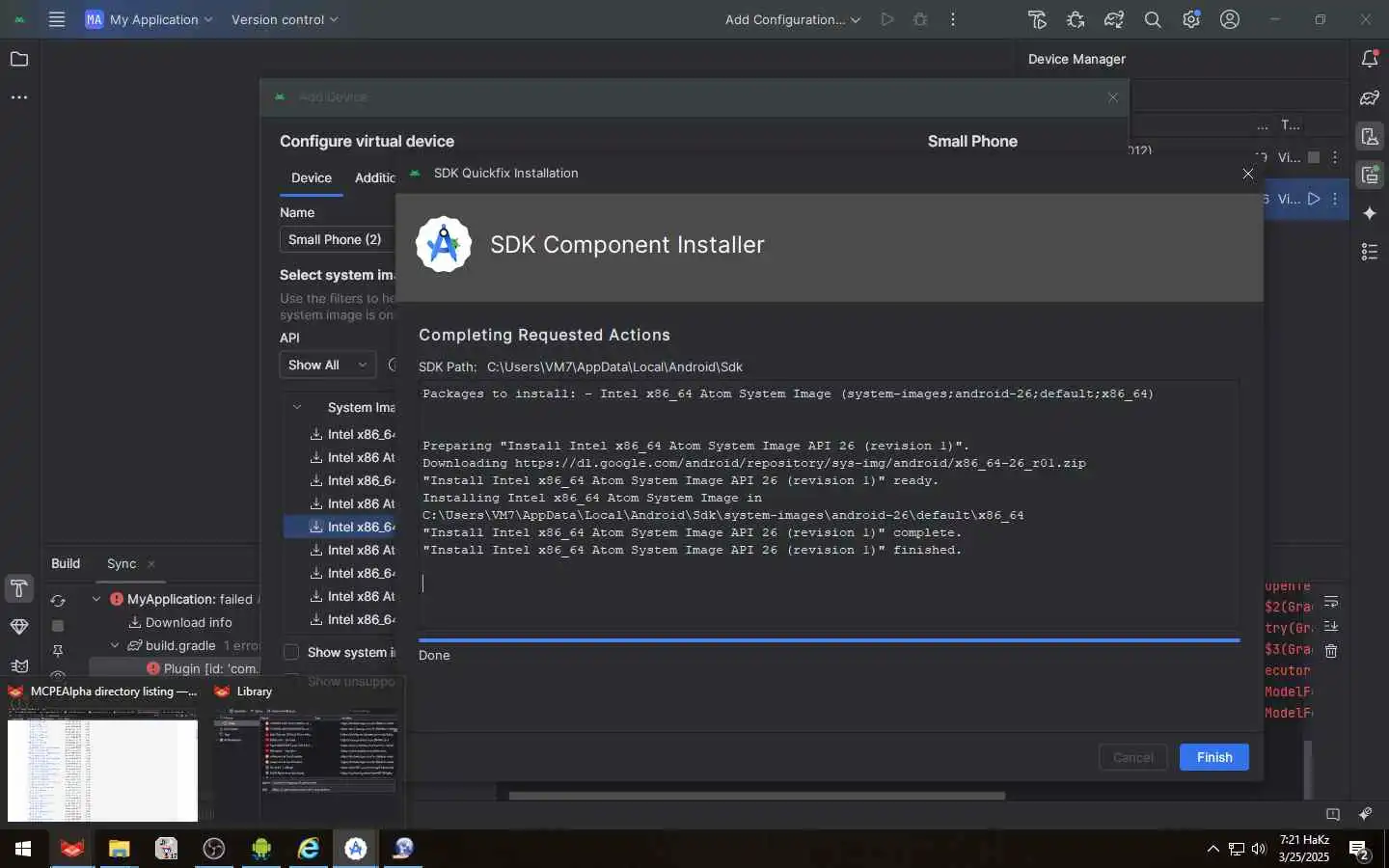Click inside the installer log text area
Viewport: 1389px width, 868px height.
(829, 505)
